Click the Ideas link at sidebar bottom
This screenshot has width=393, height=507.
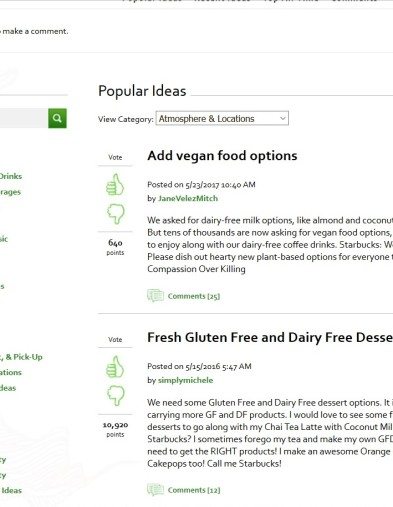click(11, 490)
